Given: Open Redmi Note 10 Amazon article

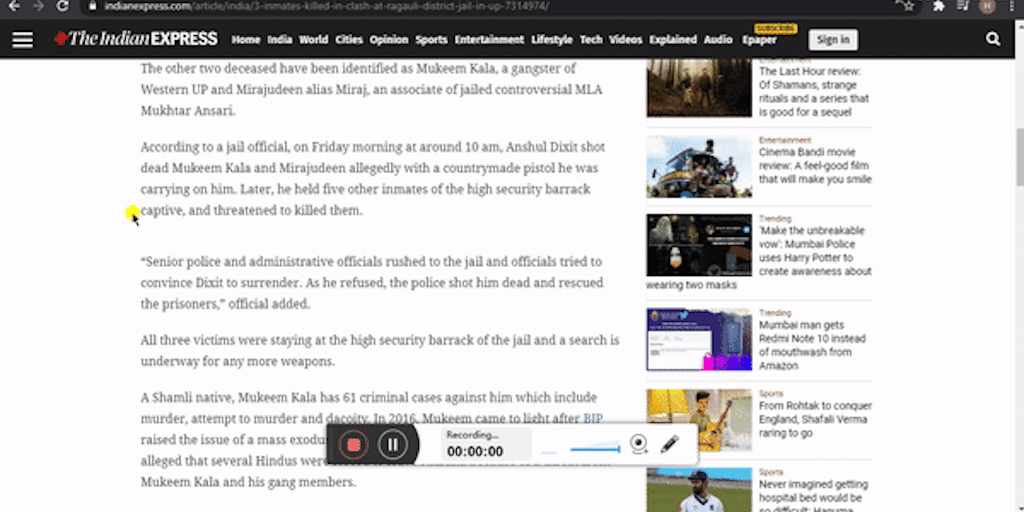Looking at the screenshot, I should point(812,345).
